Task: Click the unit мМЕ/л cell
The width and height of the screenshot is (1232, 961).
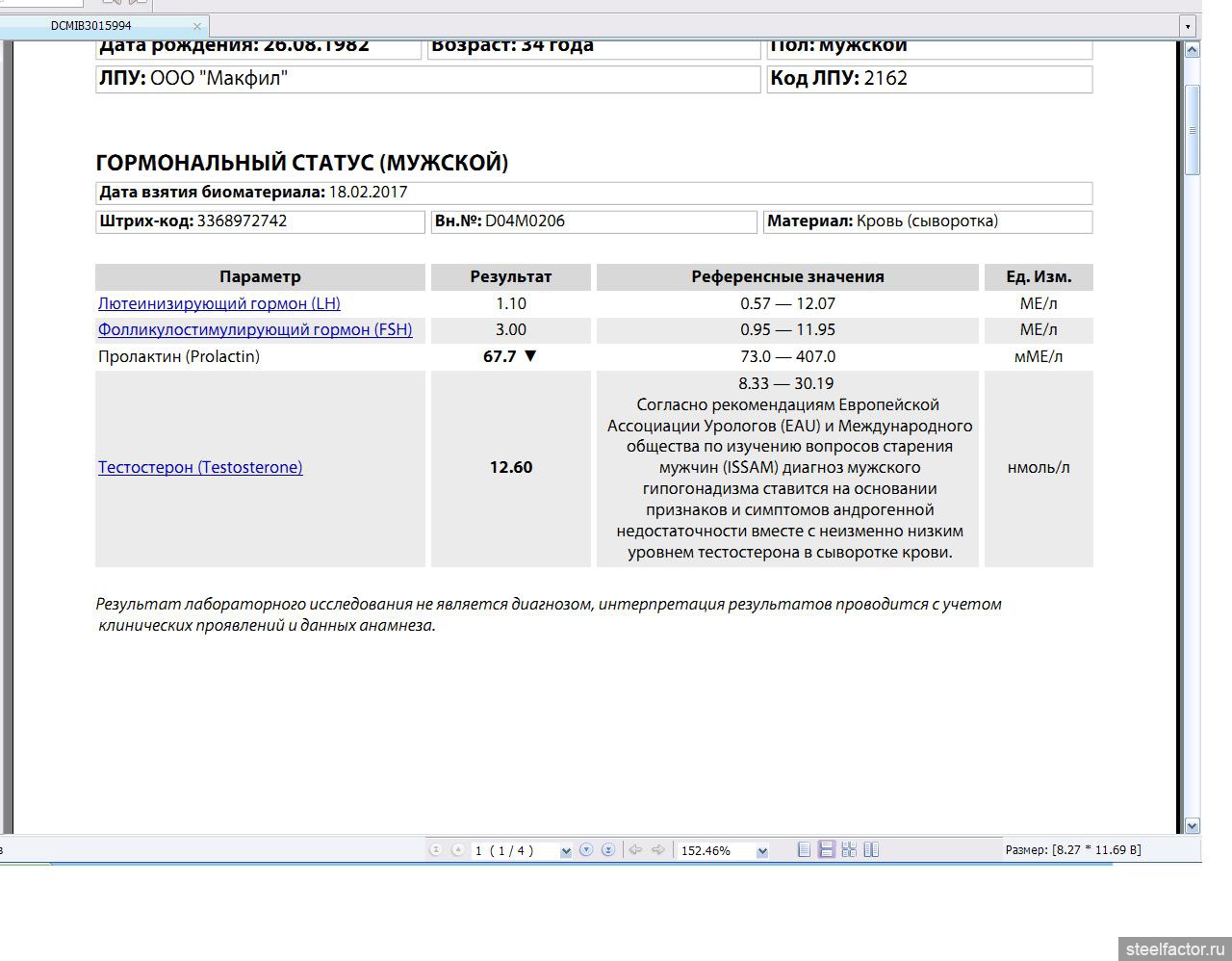Action: click(x=1039, y=356)
